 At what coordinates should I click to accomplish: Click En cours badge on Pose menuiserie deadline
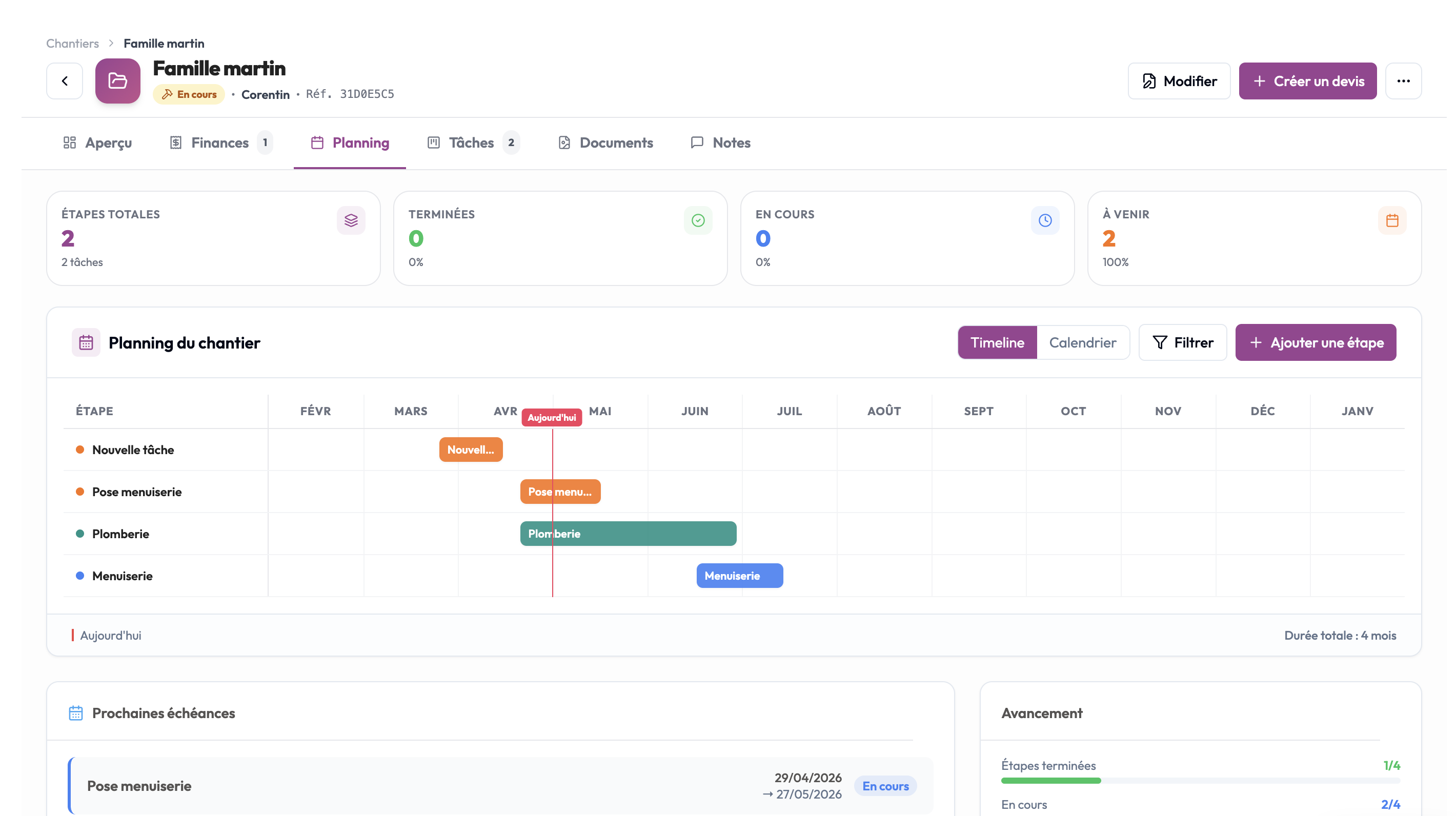coord(885,786)
